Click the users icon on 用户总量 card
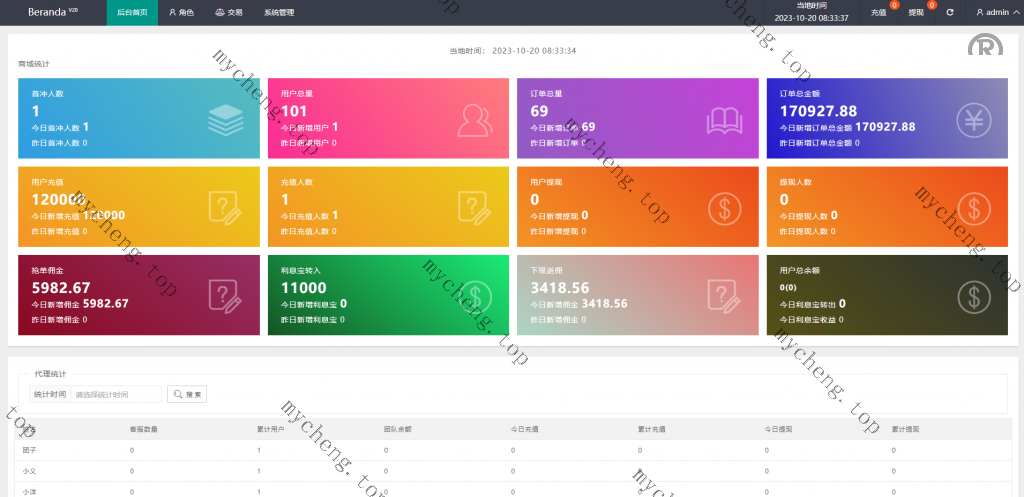Screen dimensions: 1024x497 [x=475, y=120]
